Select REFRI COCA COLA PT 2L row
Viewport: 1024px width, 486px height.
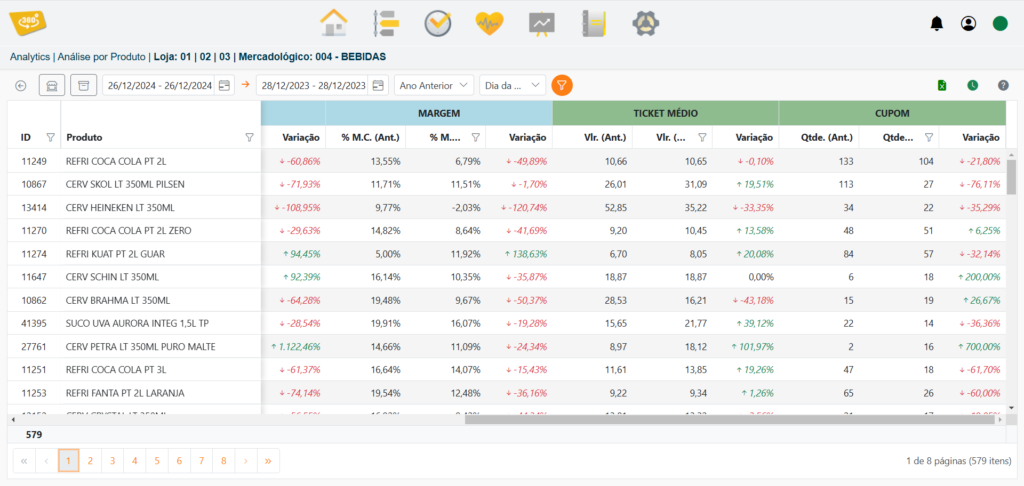pos(507,161)
